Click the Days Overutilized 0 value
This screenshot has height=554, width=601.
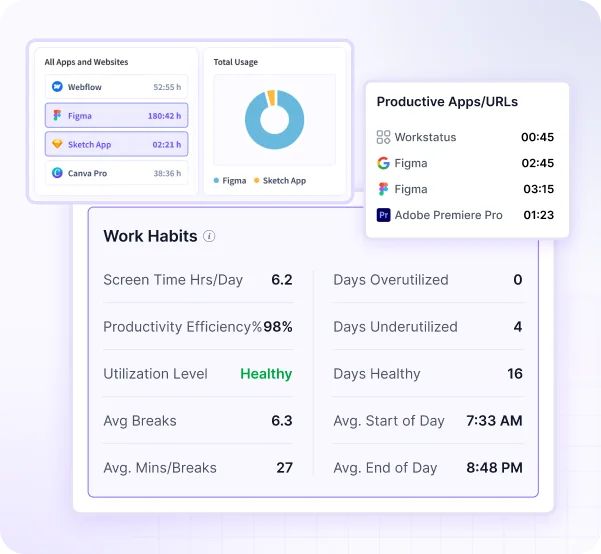[518, 280]
